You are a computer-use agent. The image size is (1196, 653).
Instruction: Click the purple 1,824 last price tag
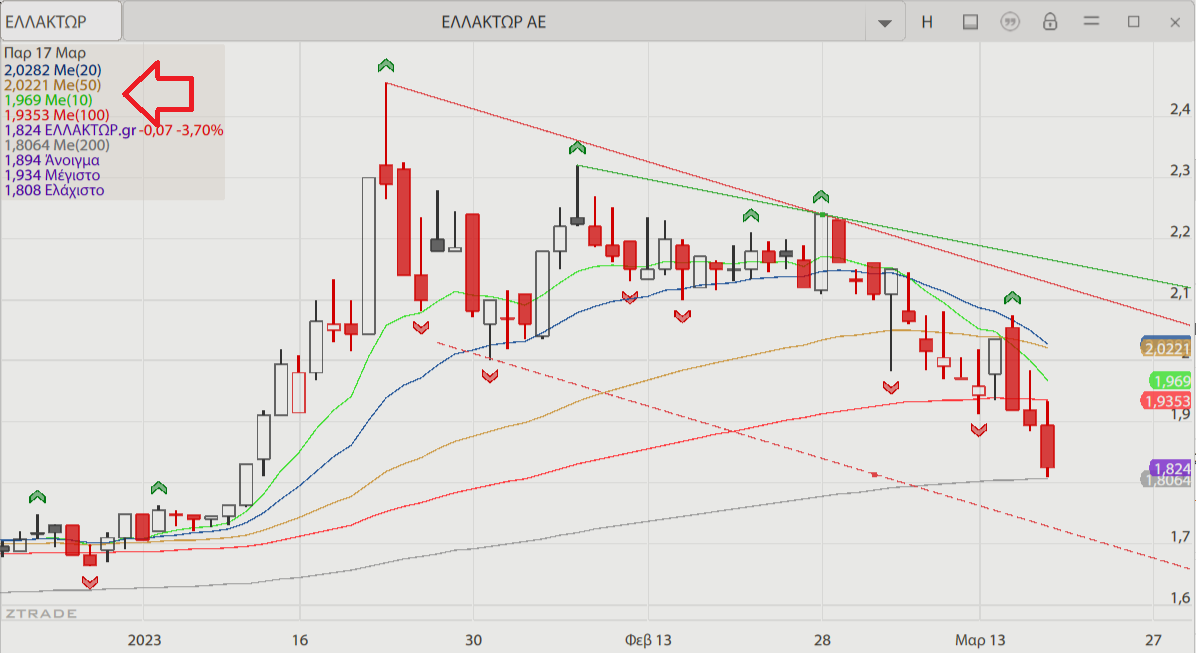click(1170, 468)
